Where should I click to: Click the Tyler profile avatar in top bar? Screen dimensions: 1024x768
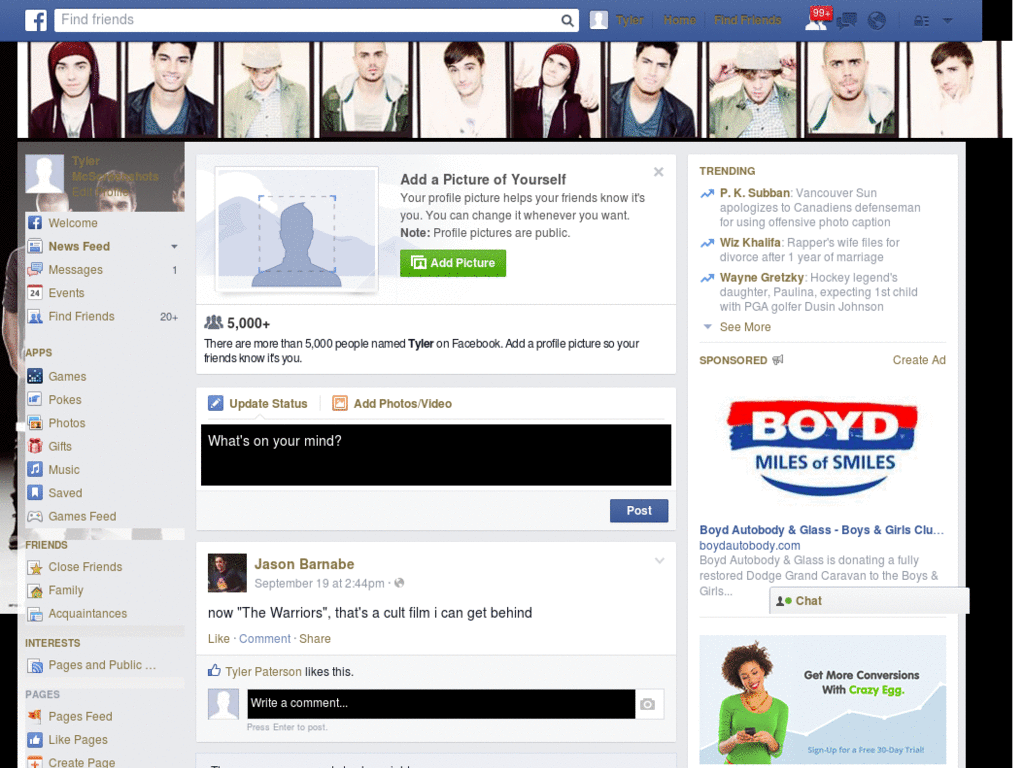pyautogui.click(x=599, y=20)
